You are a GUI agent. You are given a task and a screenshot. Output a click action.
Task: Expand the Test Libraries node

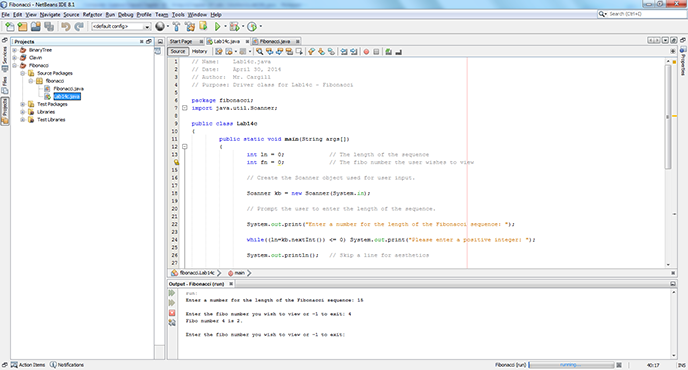click(22, 119)
